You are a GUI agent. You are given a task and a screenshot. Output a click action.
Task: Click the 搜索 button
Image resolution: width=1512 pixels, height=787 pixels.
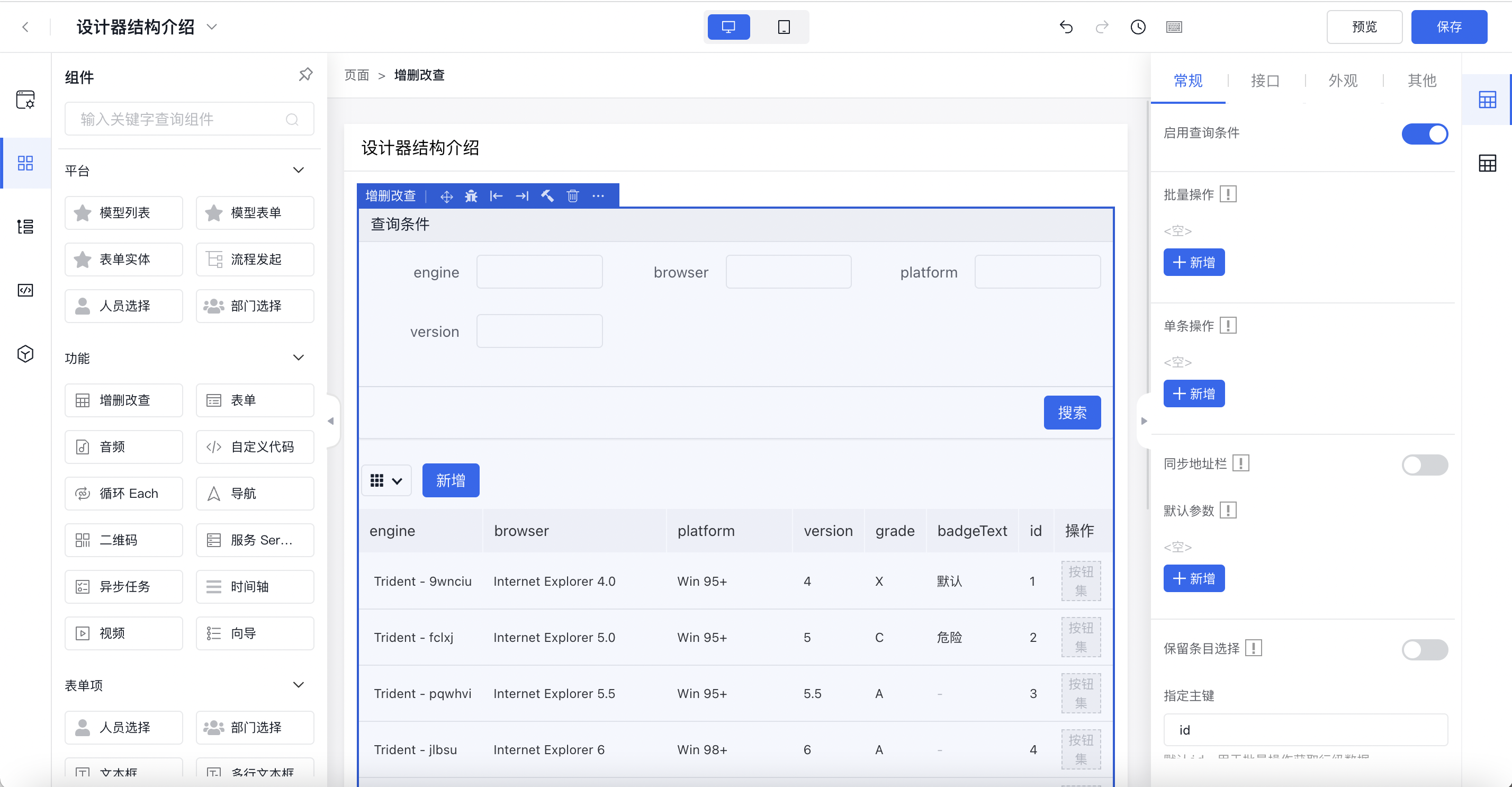tap(1072, 413)
